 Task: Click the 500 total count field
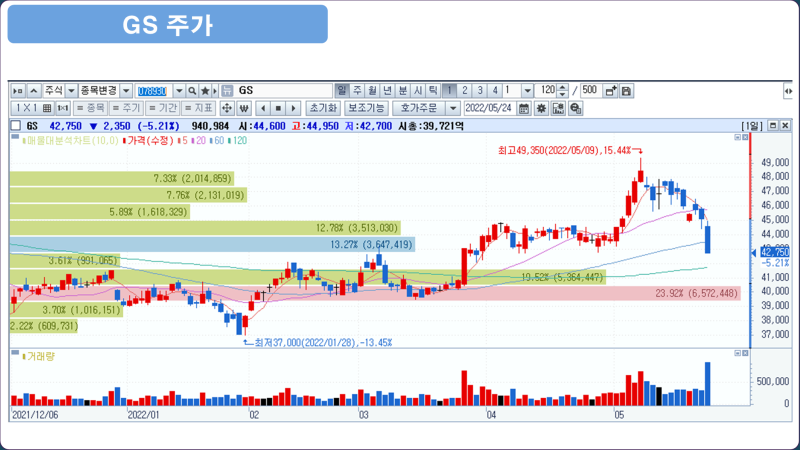pyautogui.click(x=591, y=90)
